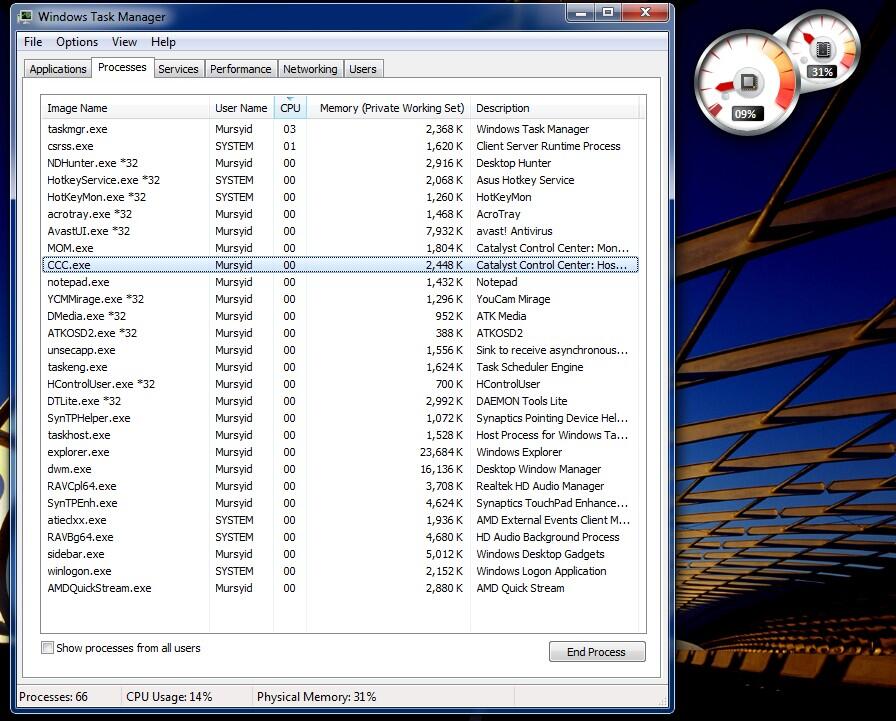896x721 pixels.
Task: Select the RAVCpl64.exe process
Action: coord(341,486)
